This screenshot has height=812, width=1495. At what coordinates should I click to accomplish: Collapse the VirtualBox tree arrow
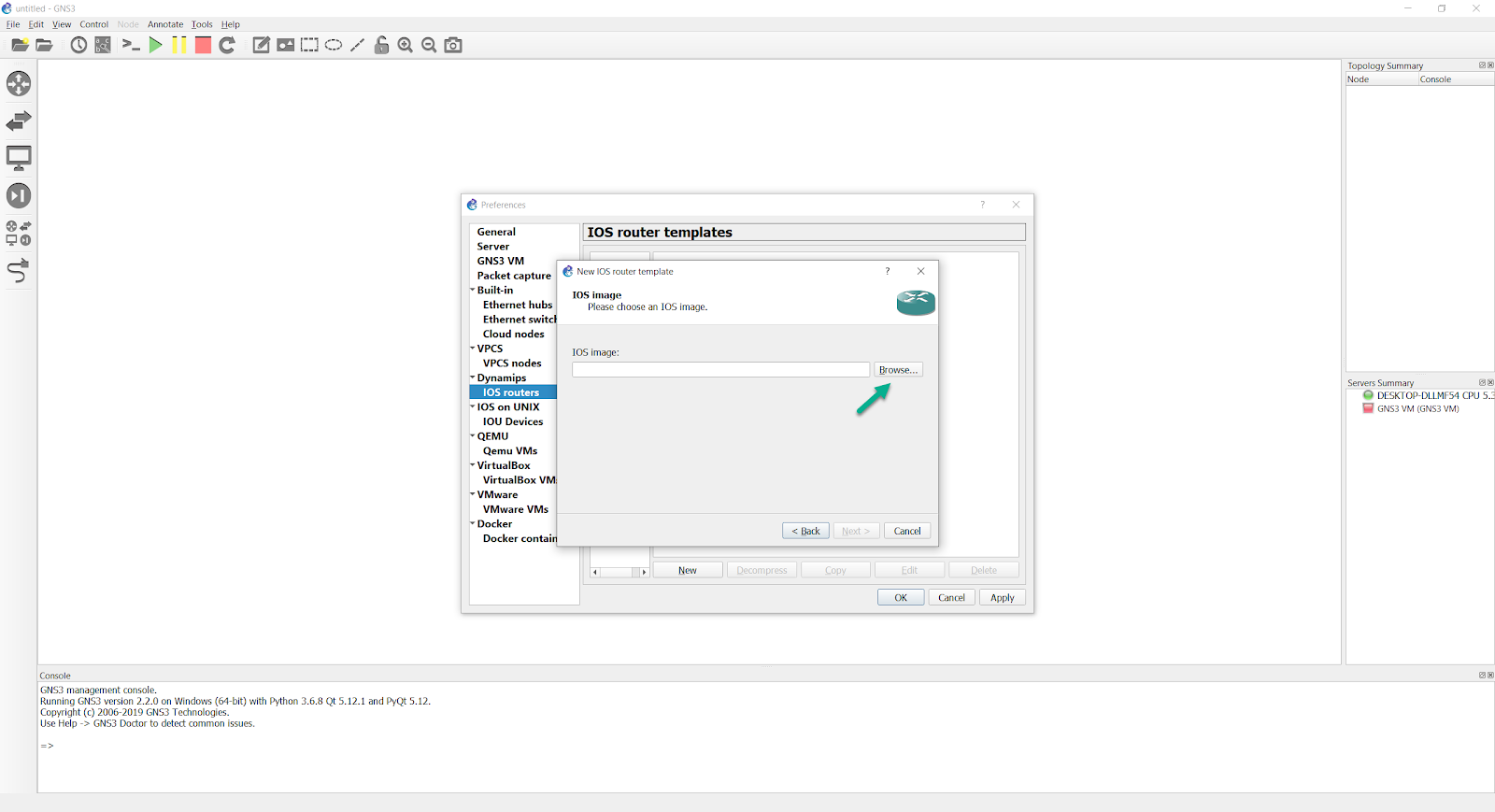473,465
